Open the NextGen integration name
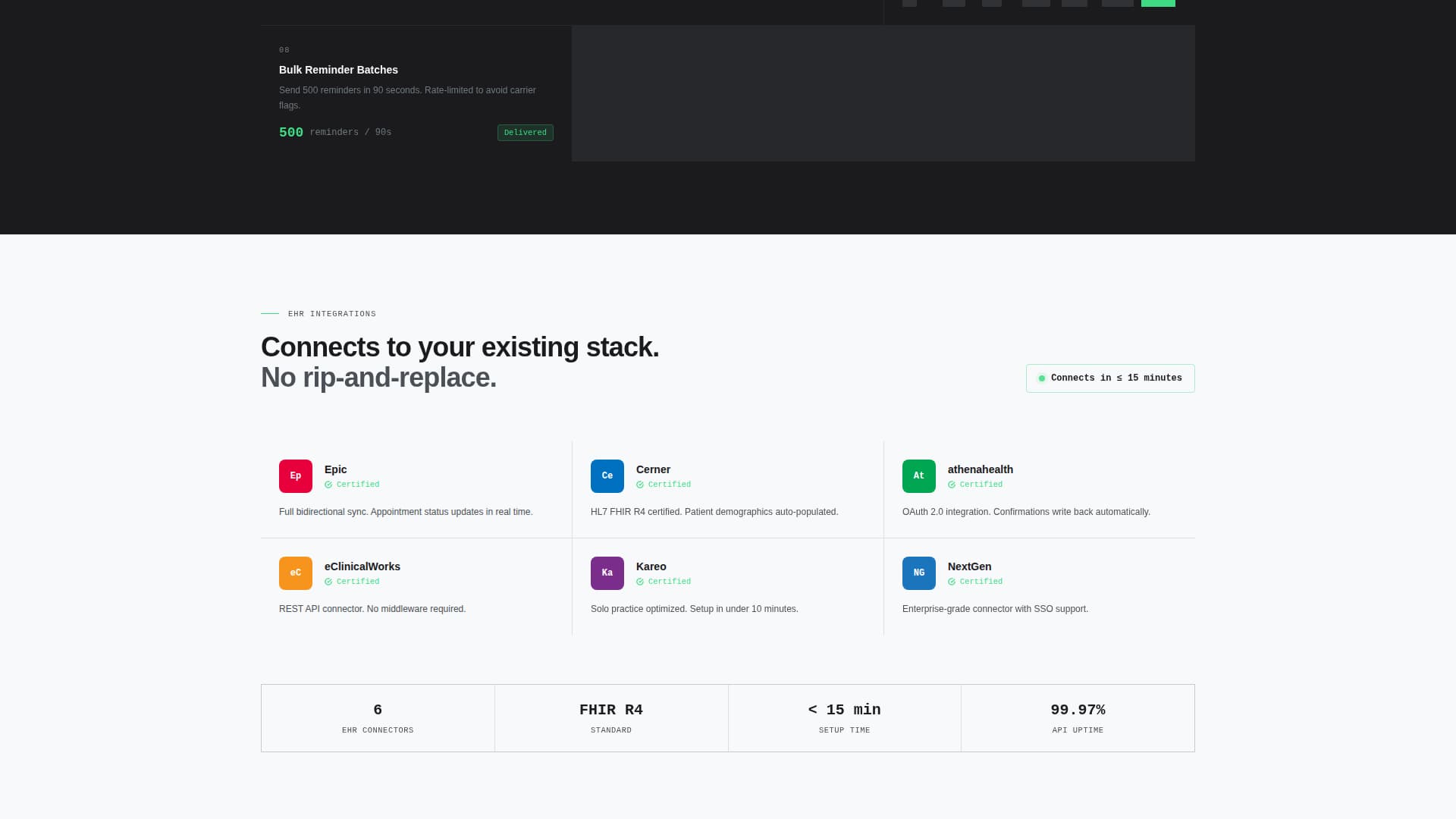 (970, 566)
